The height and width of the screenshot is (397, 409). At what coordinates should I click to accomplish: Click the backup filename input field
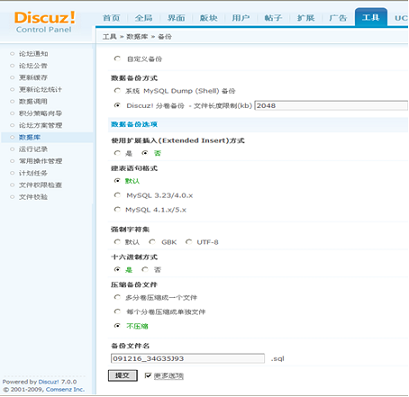188,359
